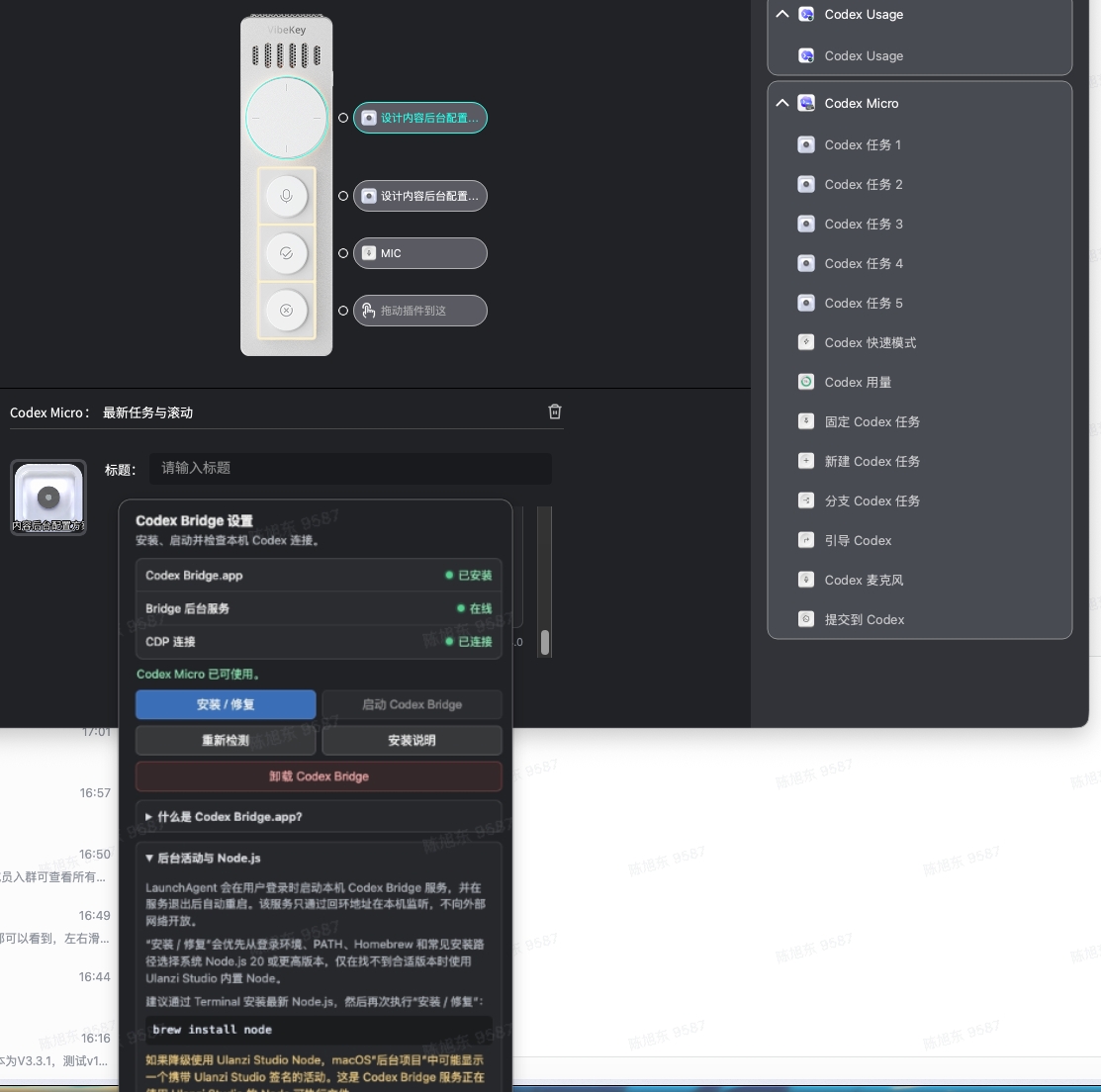1101x1092 pixels.
Task: Click the 在线 status of Bridge 后台服务
Action: [x=475, y=608]
